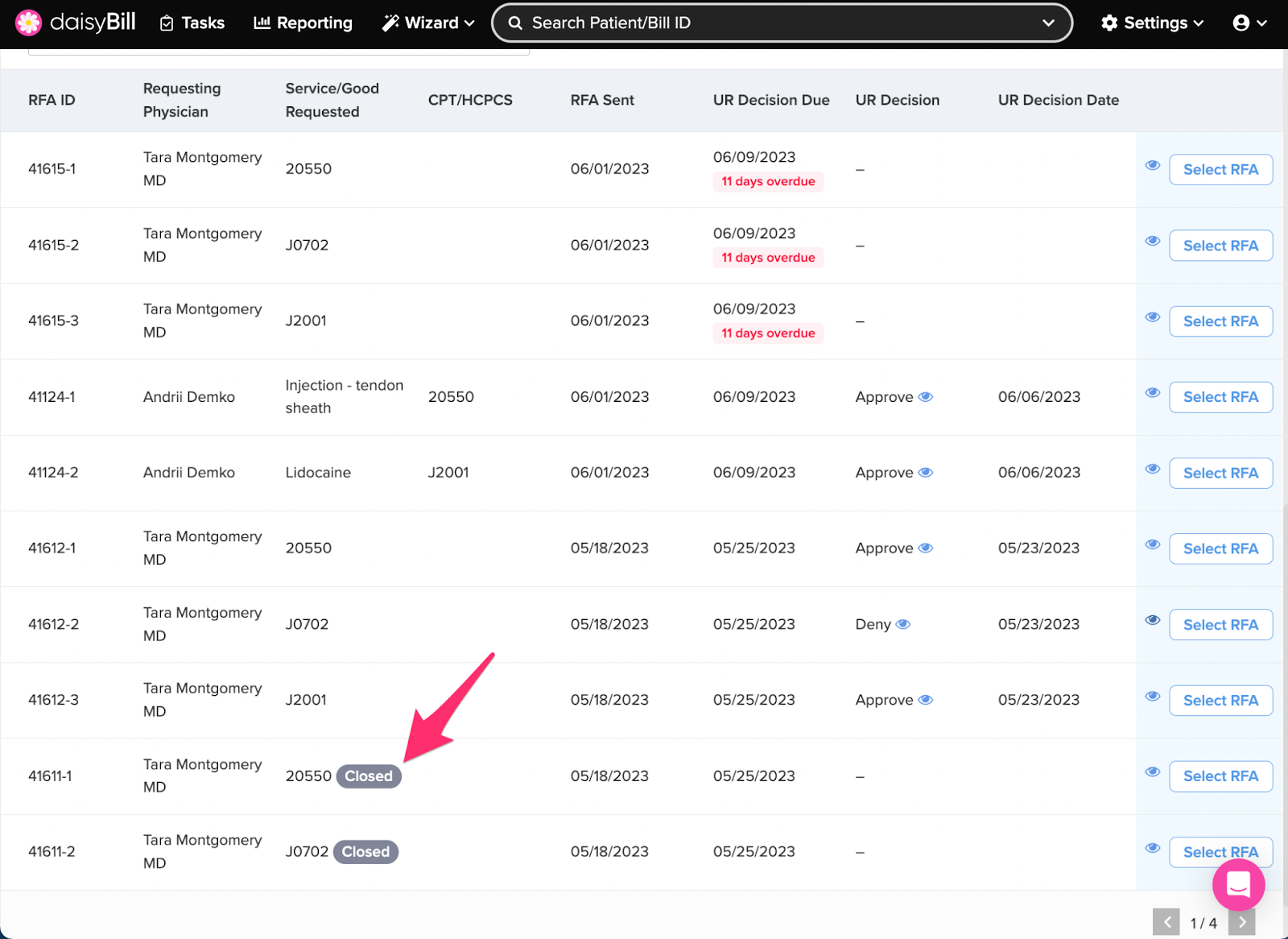This screenshot has height=939, width=1288.
Task: Expand the search box dropdown chevron
Action: tap(1048, 23)
